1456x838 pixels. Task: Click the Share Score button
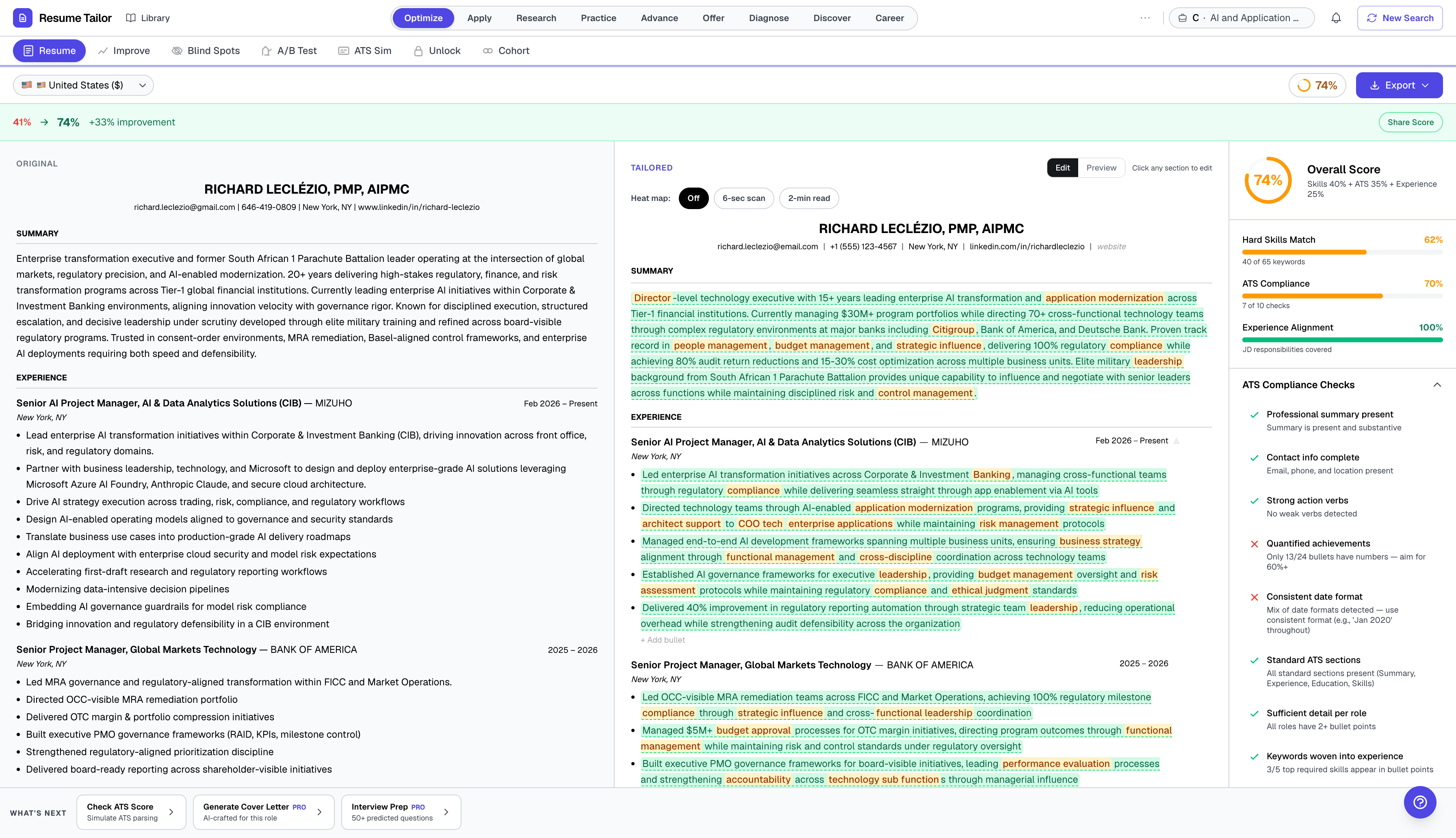point(1410,122)
